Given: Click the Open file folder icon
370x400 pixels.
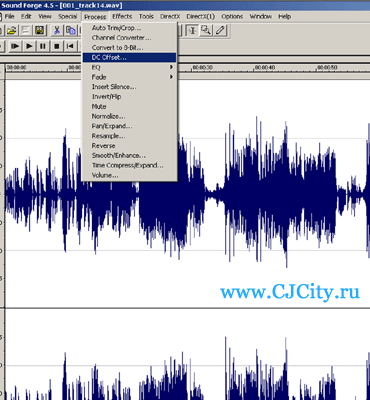Looking at the screenshot, I should (x=11, y=31).
